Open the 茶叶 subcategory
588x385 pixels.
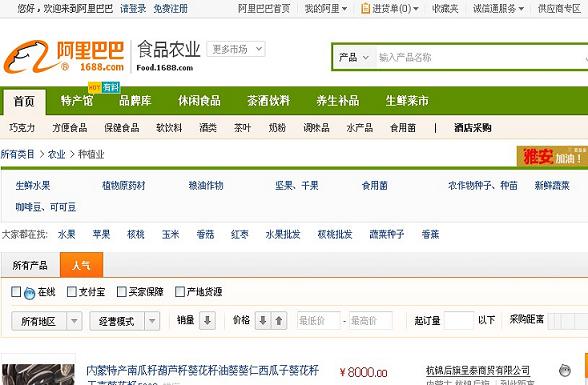(242, 128)
